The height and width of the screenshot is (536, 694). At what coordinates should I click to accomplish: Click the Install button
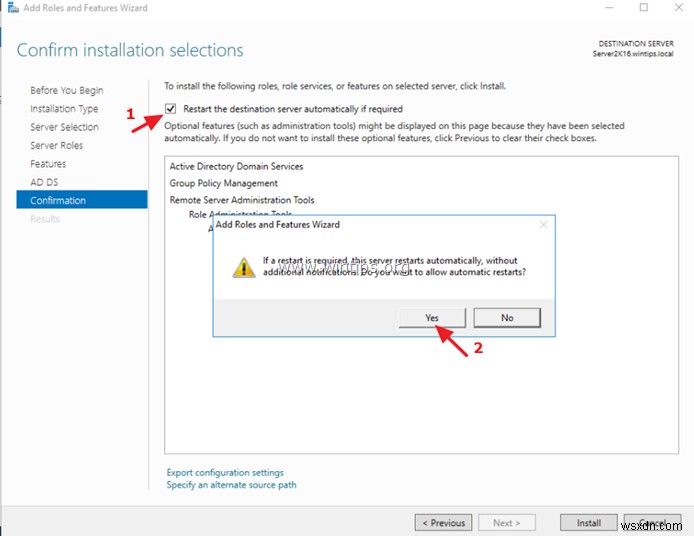(589, 523)
